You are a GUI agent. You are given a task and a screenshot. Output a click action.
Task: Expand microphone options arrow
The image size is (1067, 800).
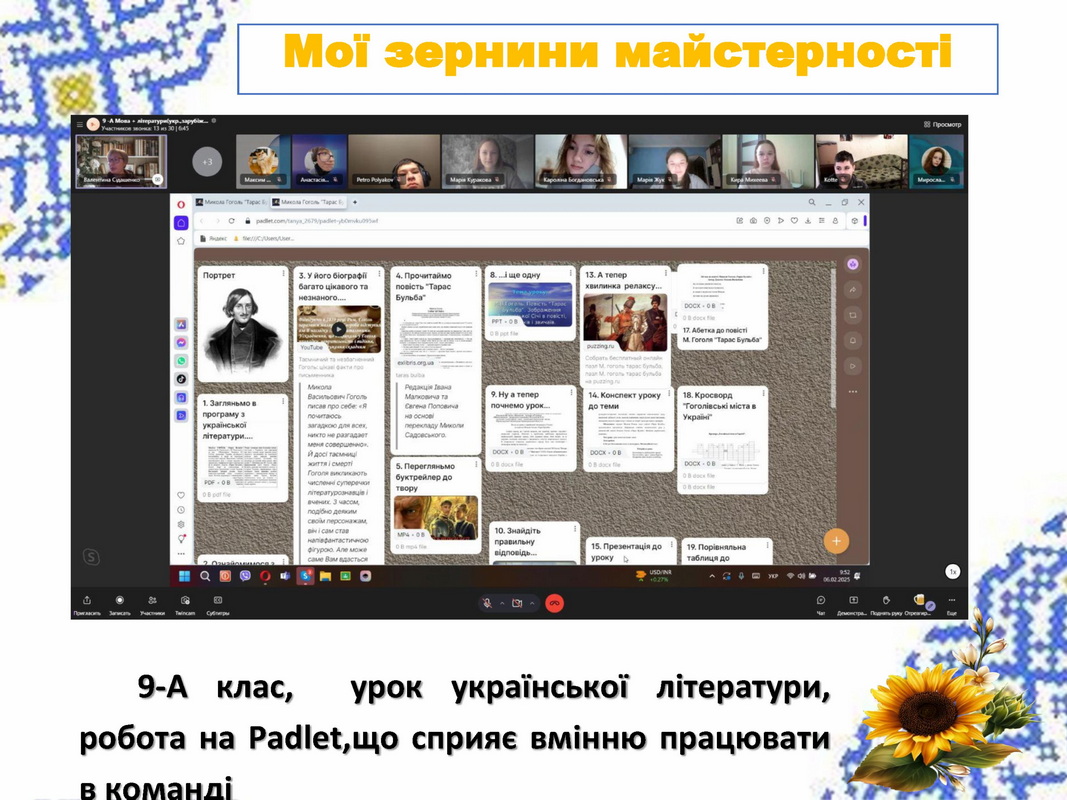click(500, 603)
